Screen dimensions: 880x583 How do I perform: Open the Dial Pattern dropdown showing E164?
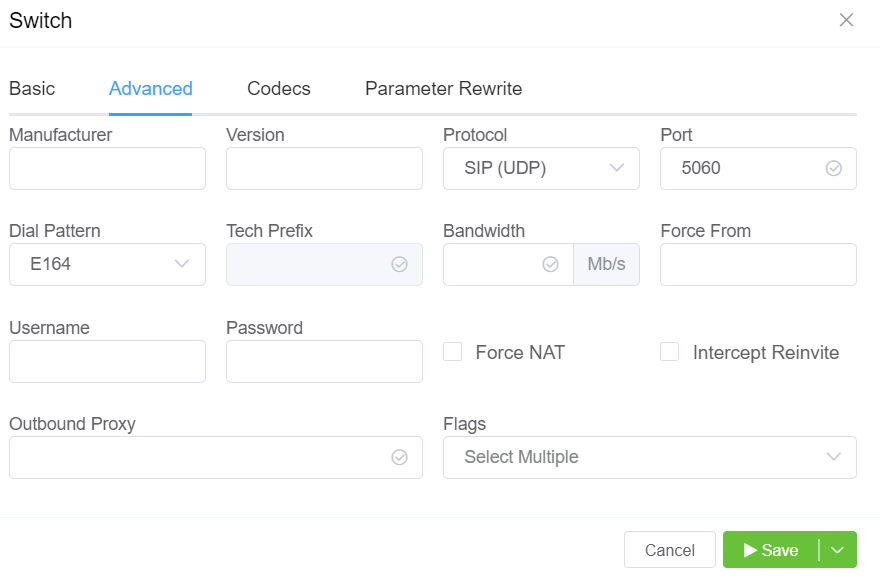pos(107,264)
